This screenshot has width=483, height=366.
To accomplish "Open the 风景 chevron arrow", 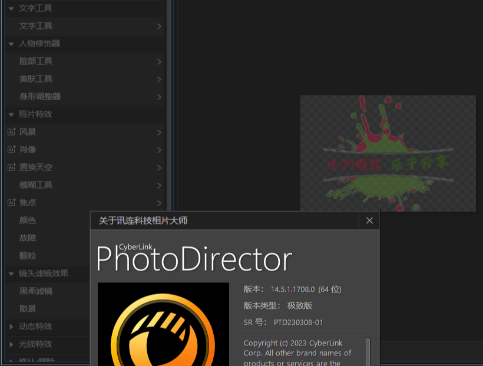I will [159, 132].
